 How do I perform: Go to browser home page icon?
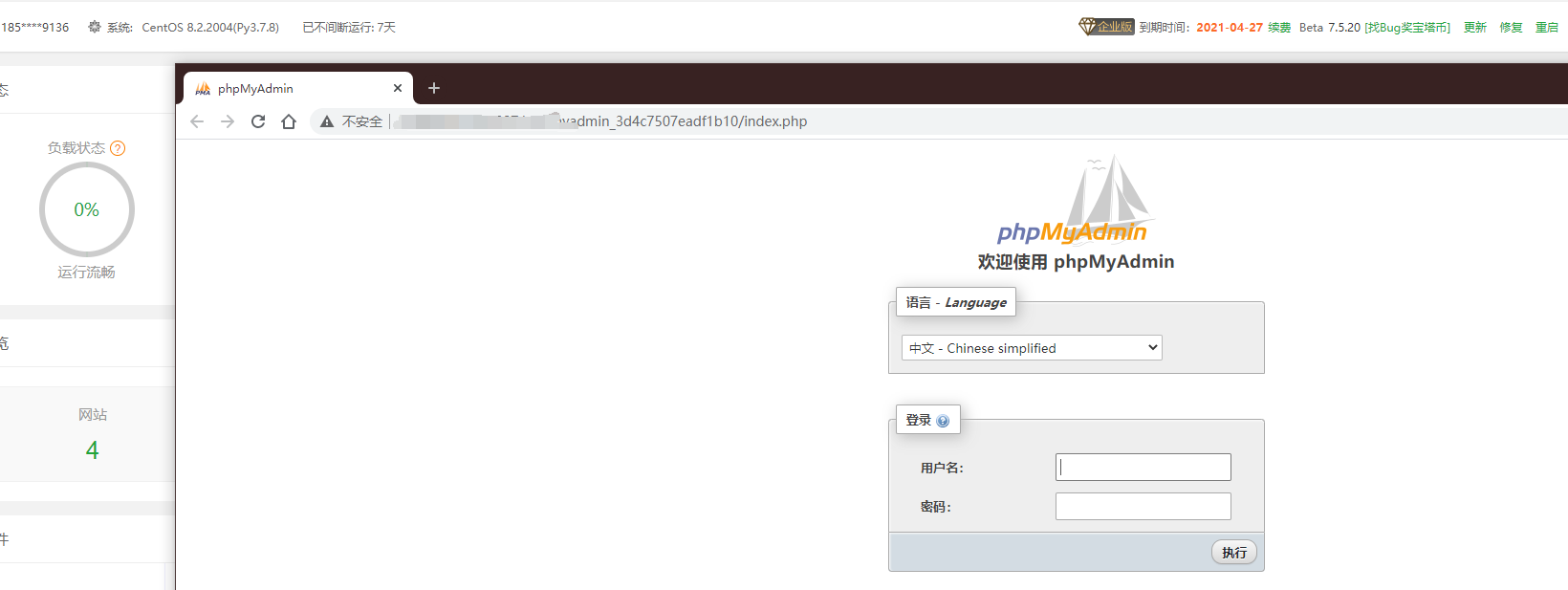[289, 121]
